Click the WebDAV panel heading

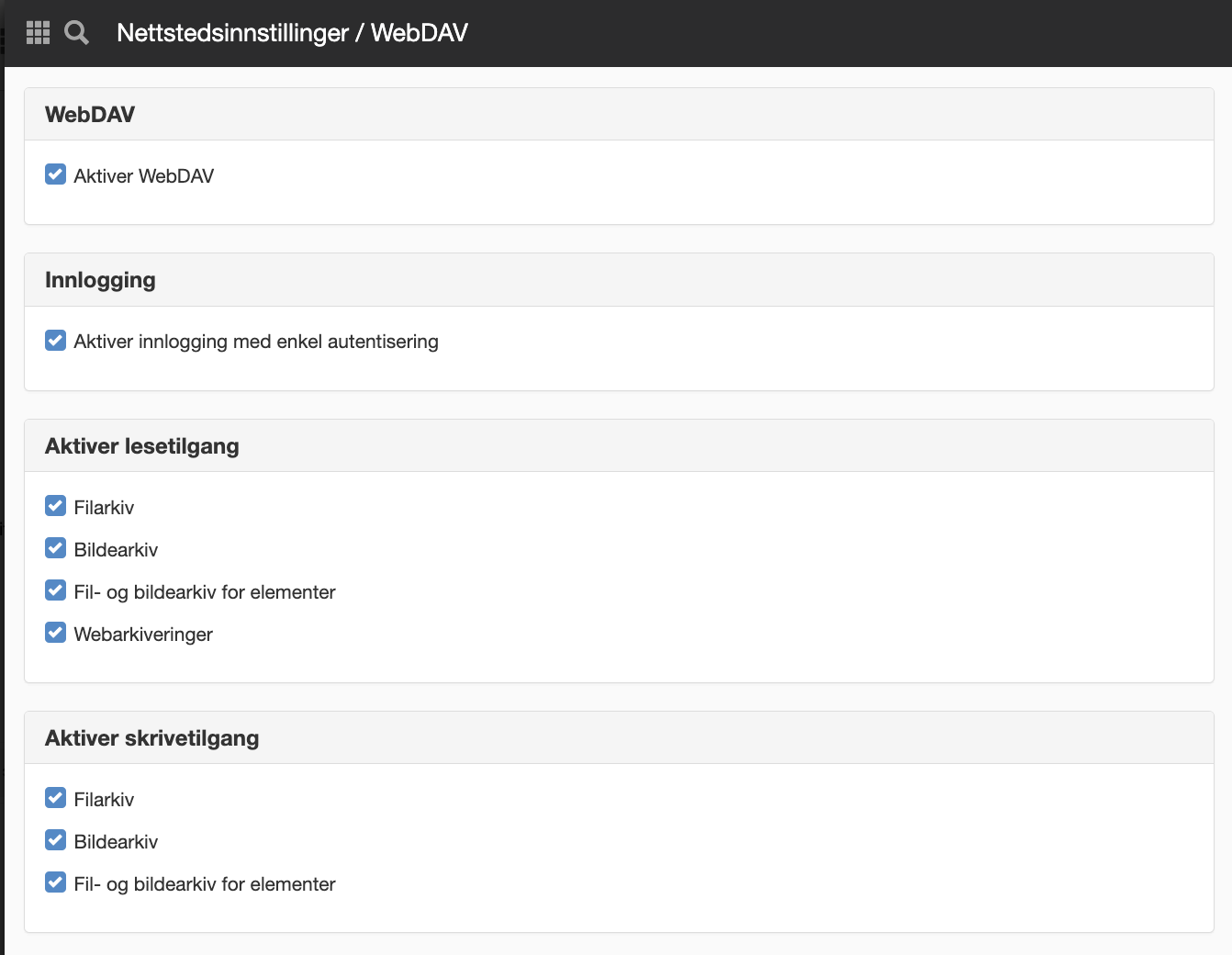click(x=90, y=115)
